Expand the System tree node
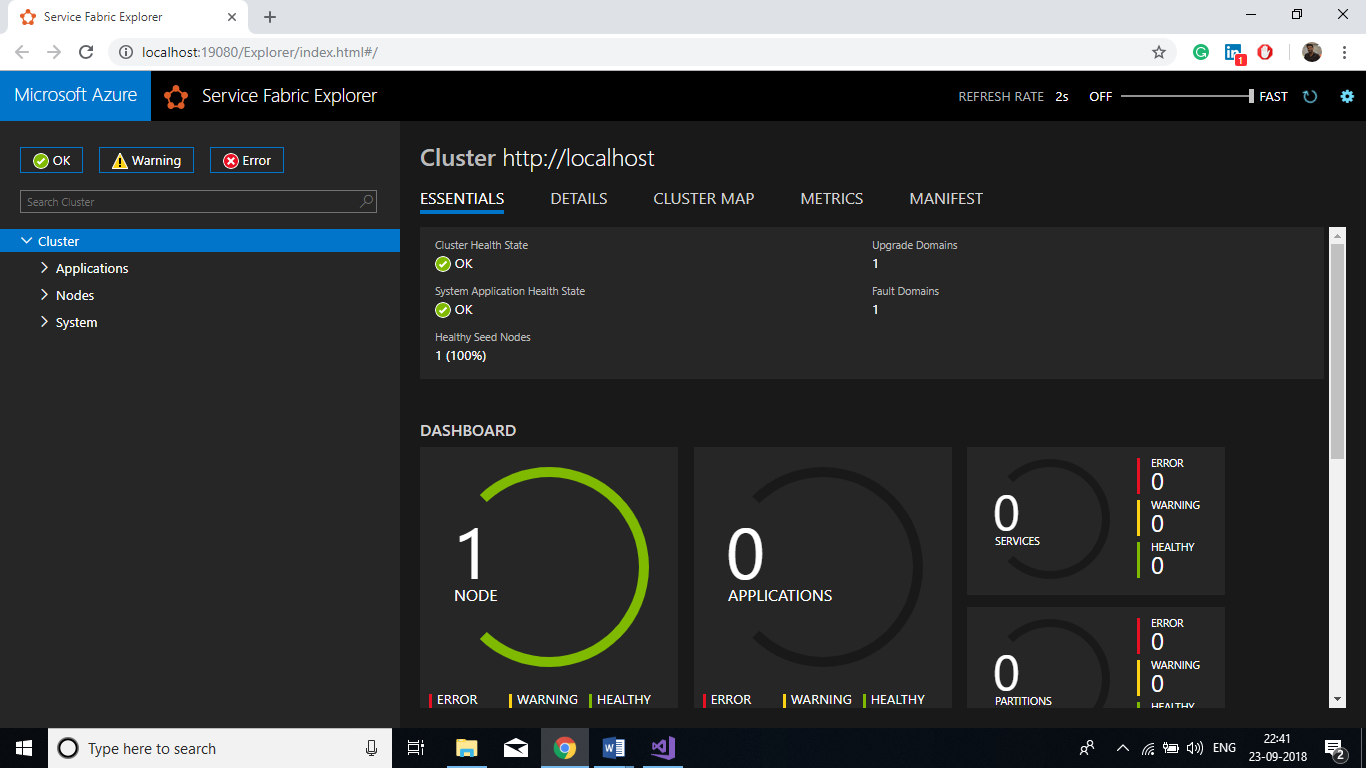The height and width of the screenshot is (768, 1366). 45,322
